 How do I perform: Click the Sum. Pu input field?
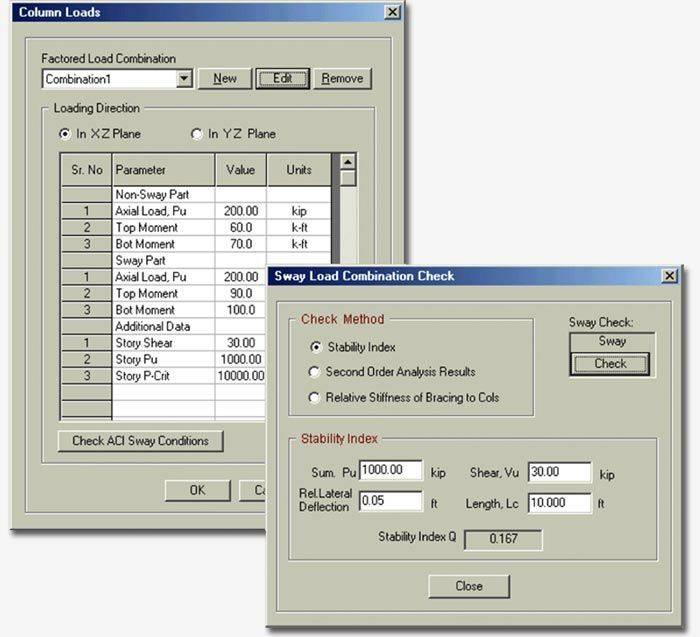click(x=393, y=472)
